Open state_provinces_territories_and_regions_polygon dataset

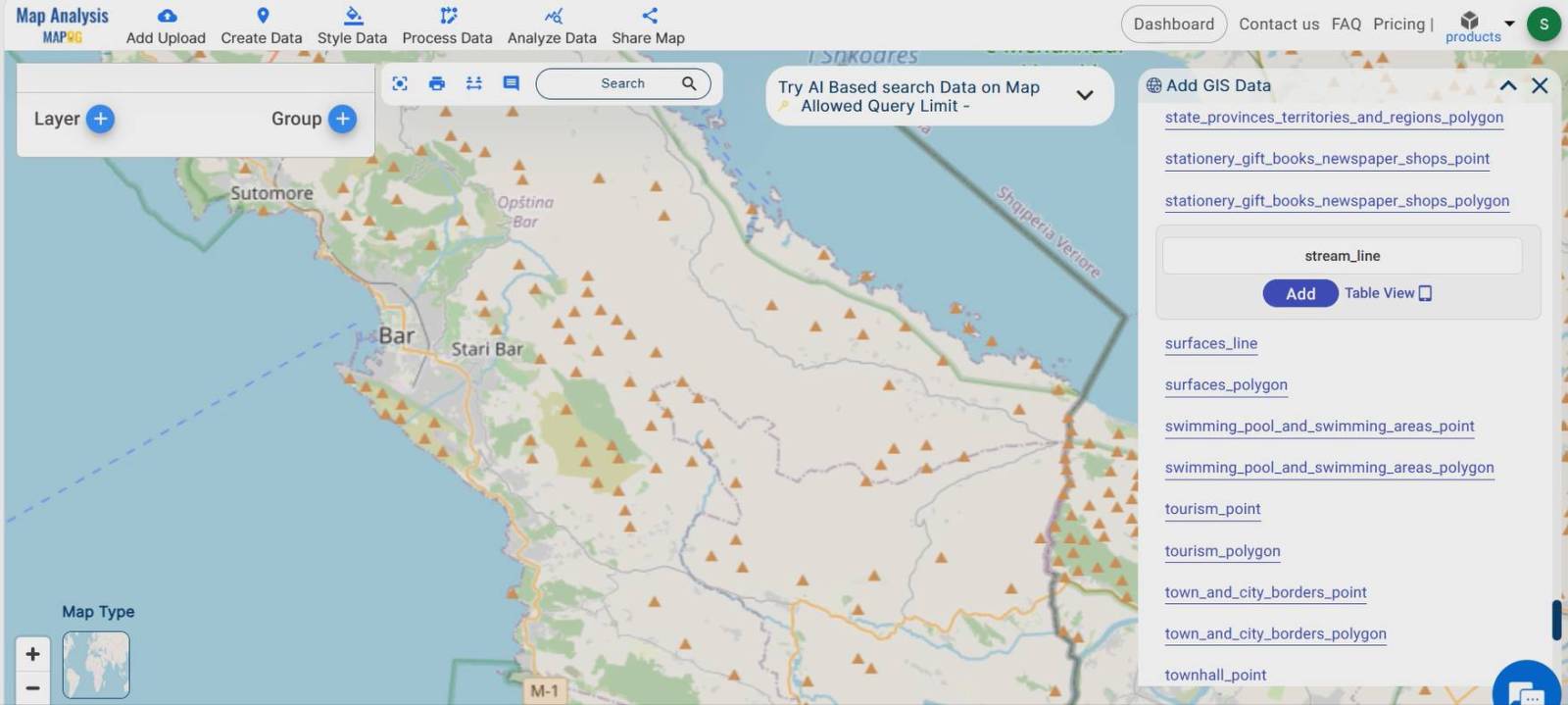pyautogui.click(x=1334, y=118)
